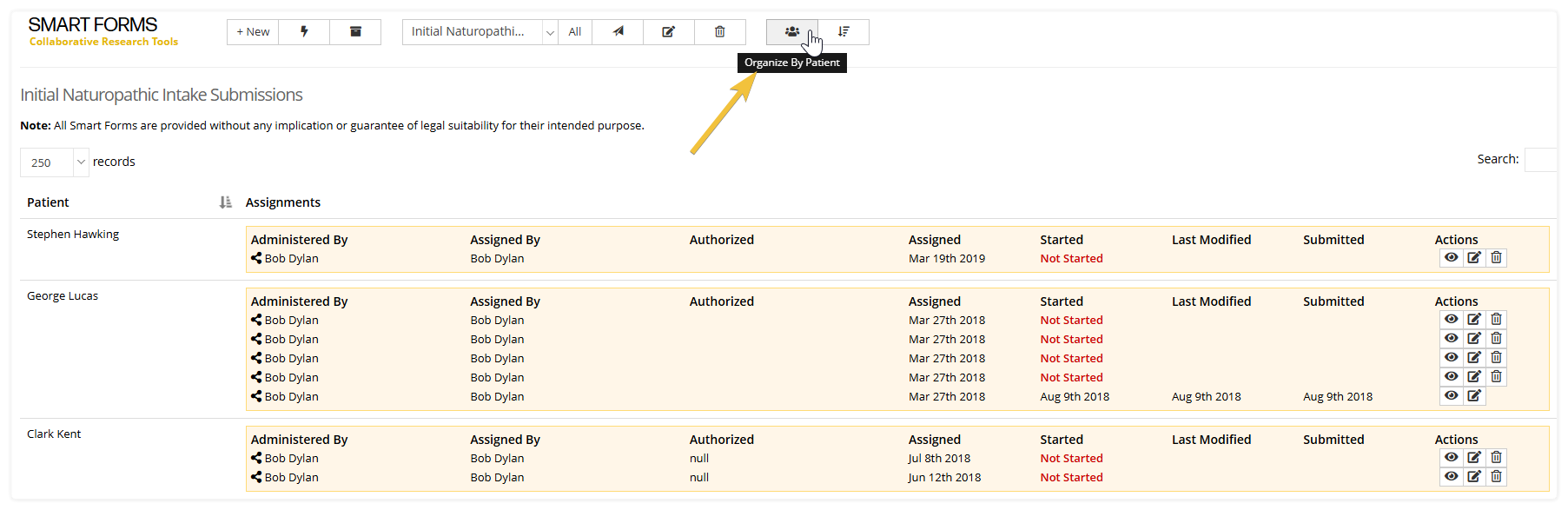
Task: Click share icon in George Lucas's Aug 9th row
Action: [256, 396]
